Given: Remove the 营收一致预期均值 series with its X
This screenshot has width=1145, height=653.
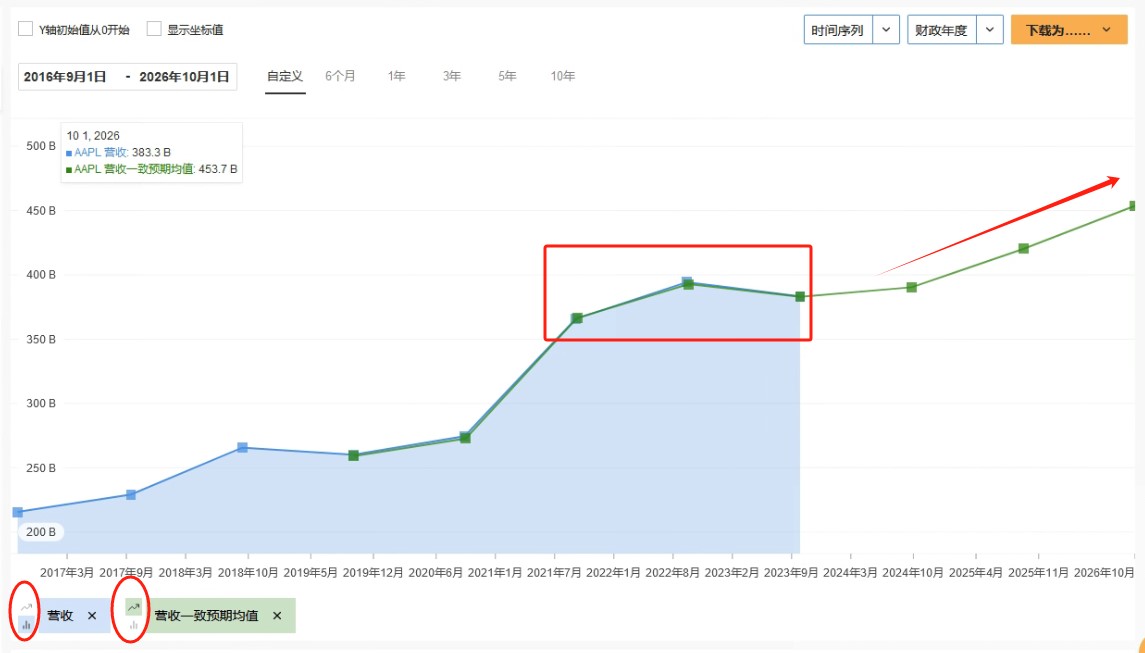Looking at the screenshot, I should click(277, 616).
